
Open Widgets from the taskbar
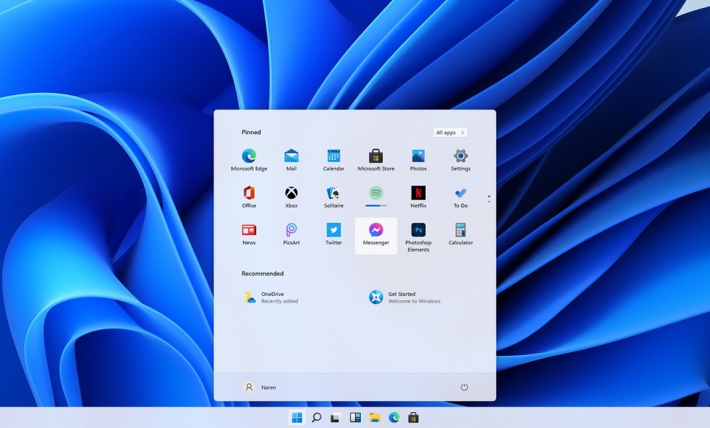[x=355, y=417]
